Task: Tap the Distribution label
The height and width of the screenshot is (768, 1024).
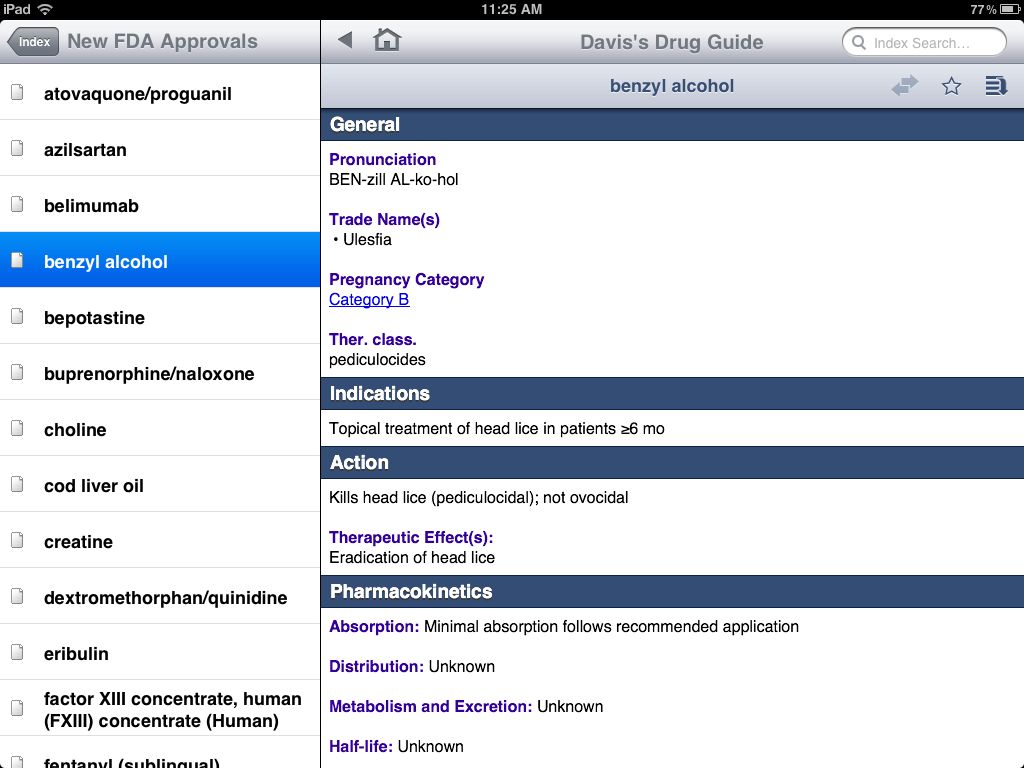Action: coord(376,667)
